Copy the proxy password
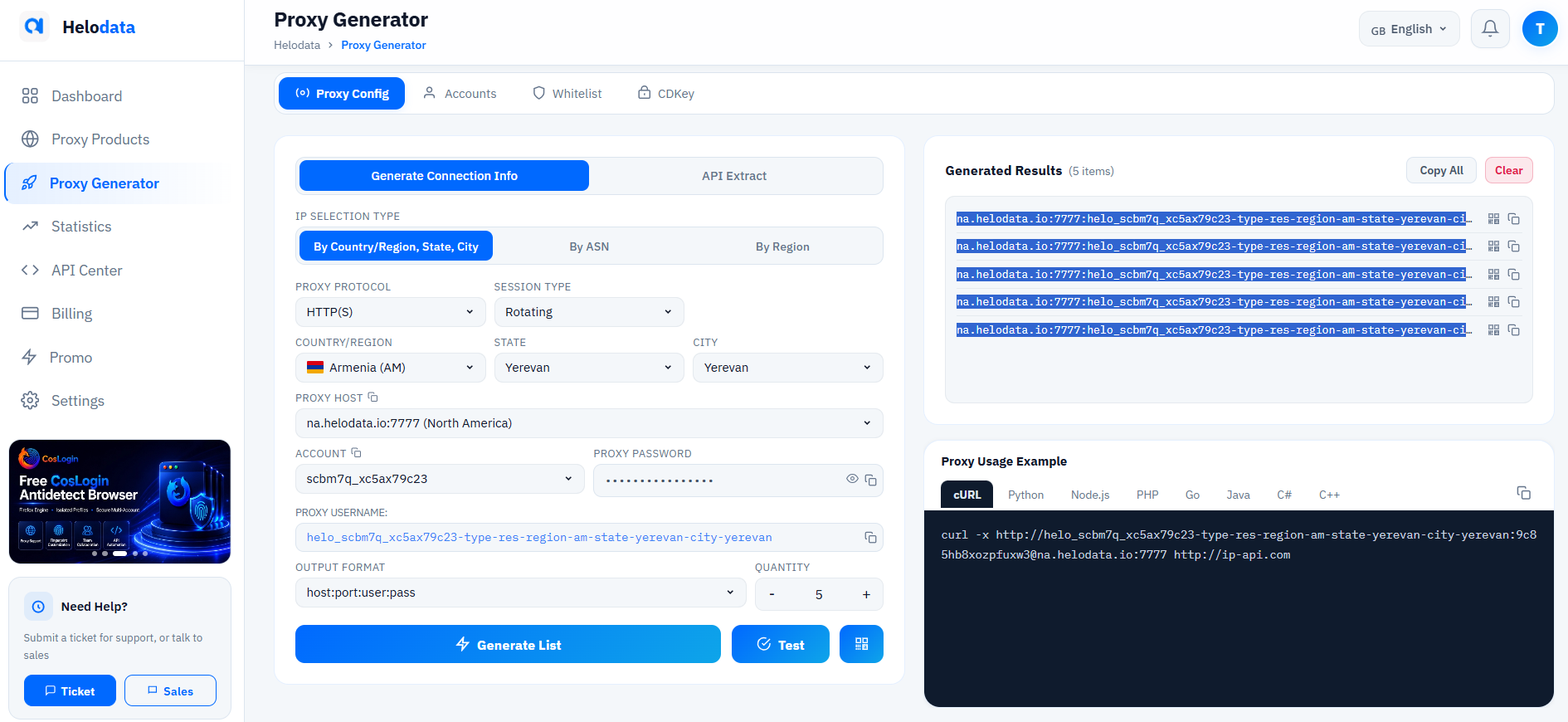The width and height of the screenshot is (1568, 722). (x=870, y=480)
